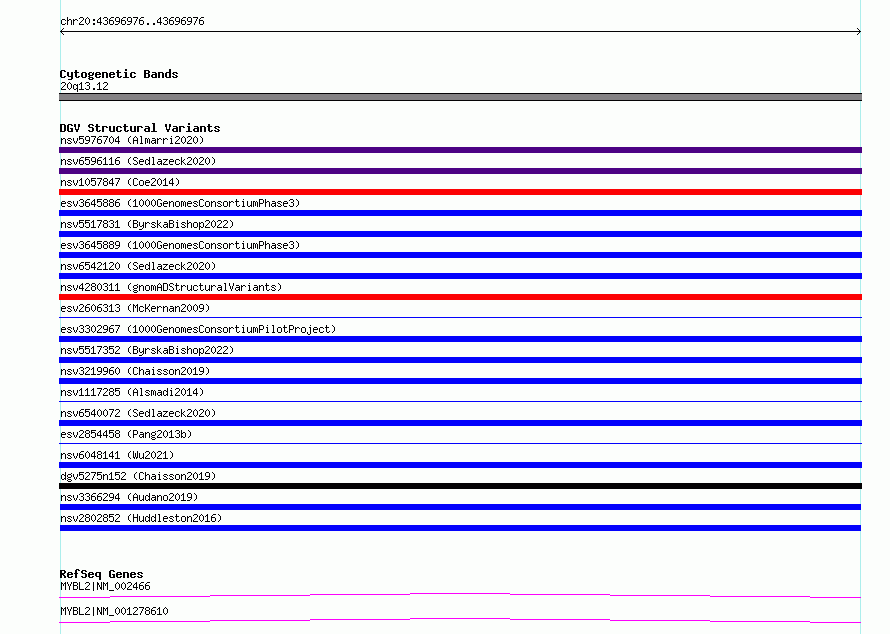This screenshot has height=634, width=890.
Task: Click the DGV Structural Variants track heading
Action: [140, 128]
